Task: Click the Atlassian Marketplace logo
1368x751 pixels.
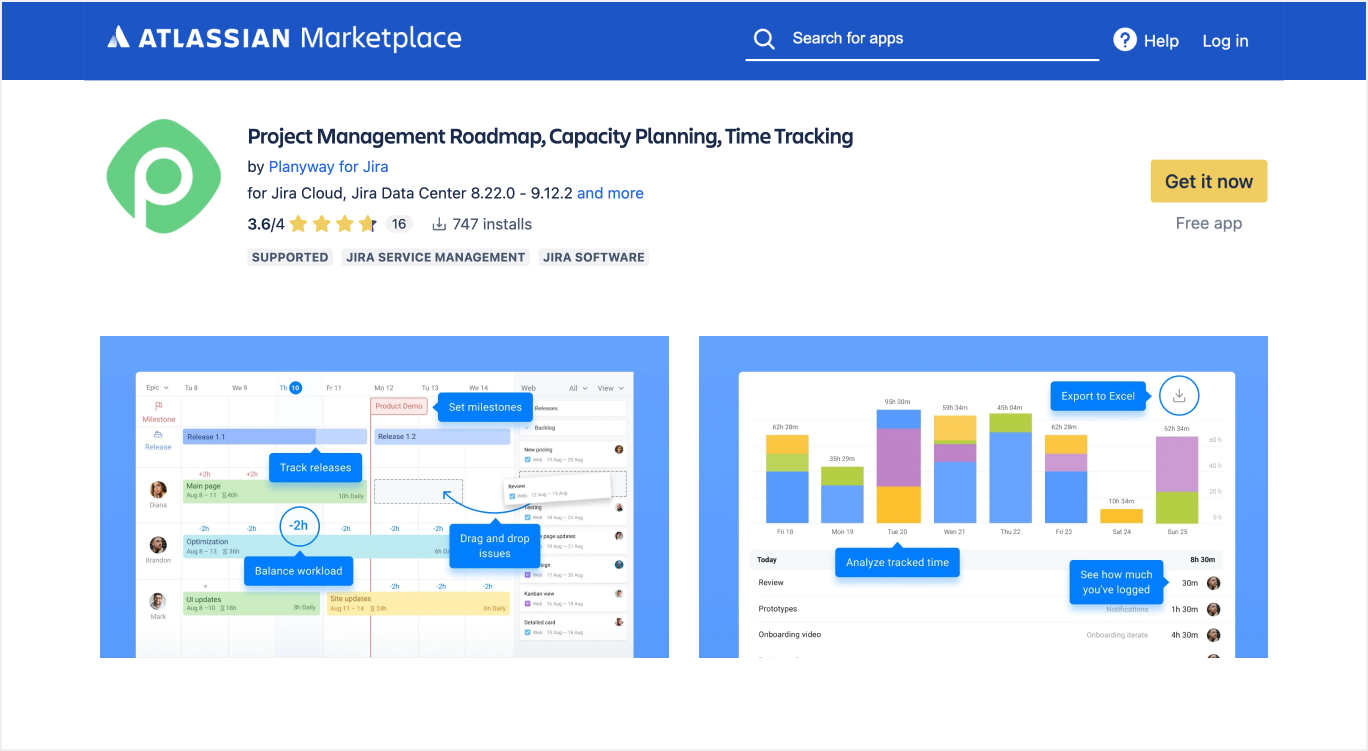Action: click(x=285, y=39)
